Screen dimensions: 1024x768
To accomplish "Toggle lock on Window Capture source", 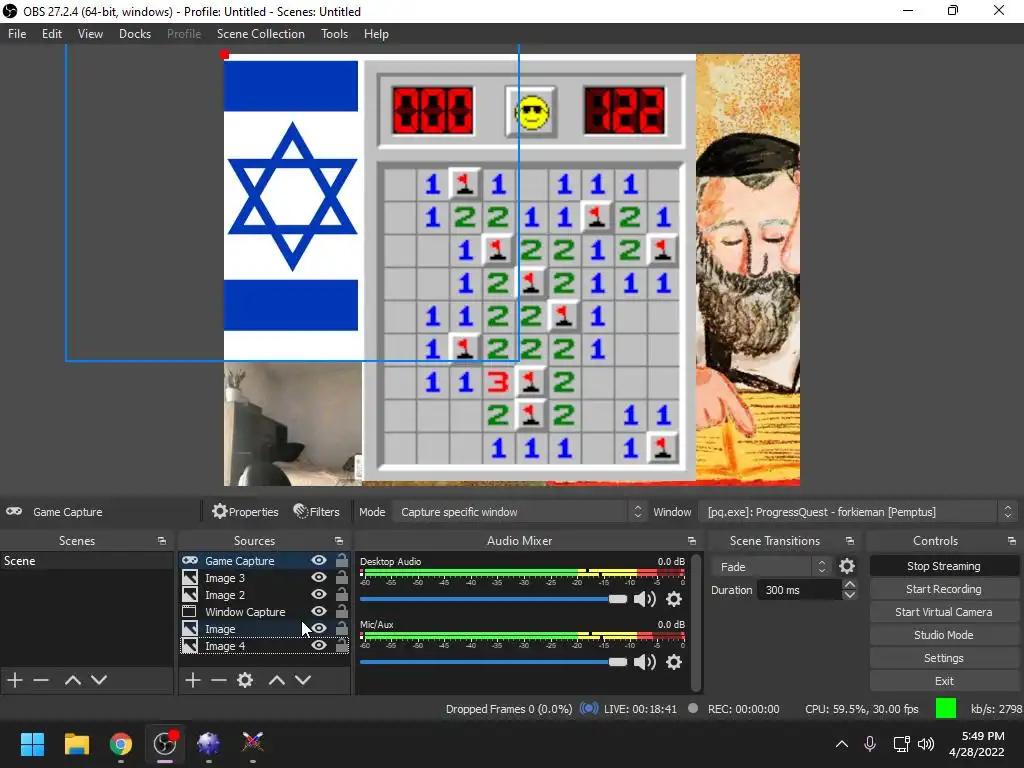I will click(342, 611).
